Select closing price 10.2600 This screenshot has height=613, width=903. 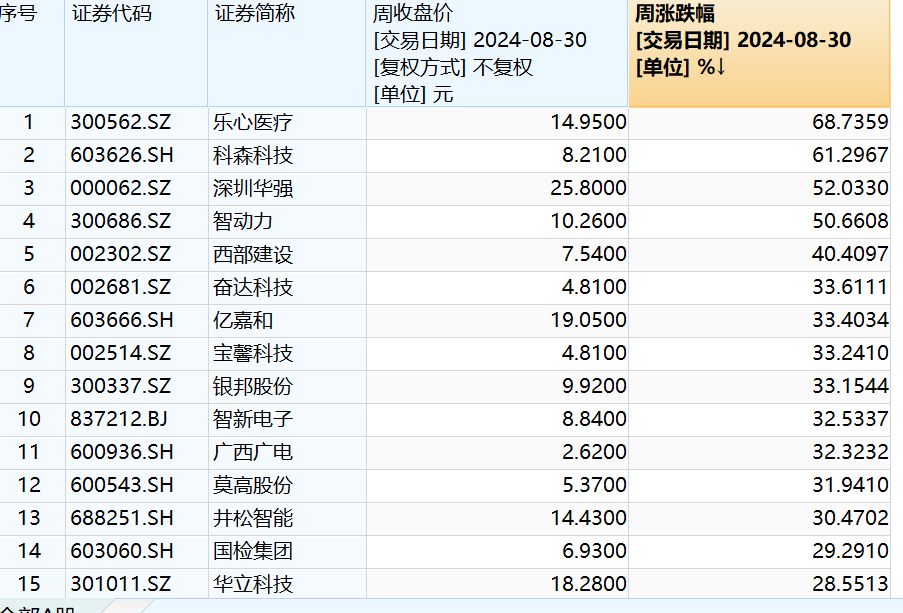click(588, 221)
